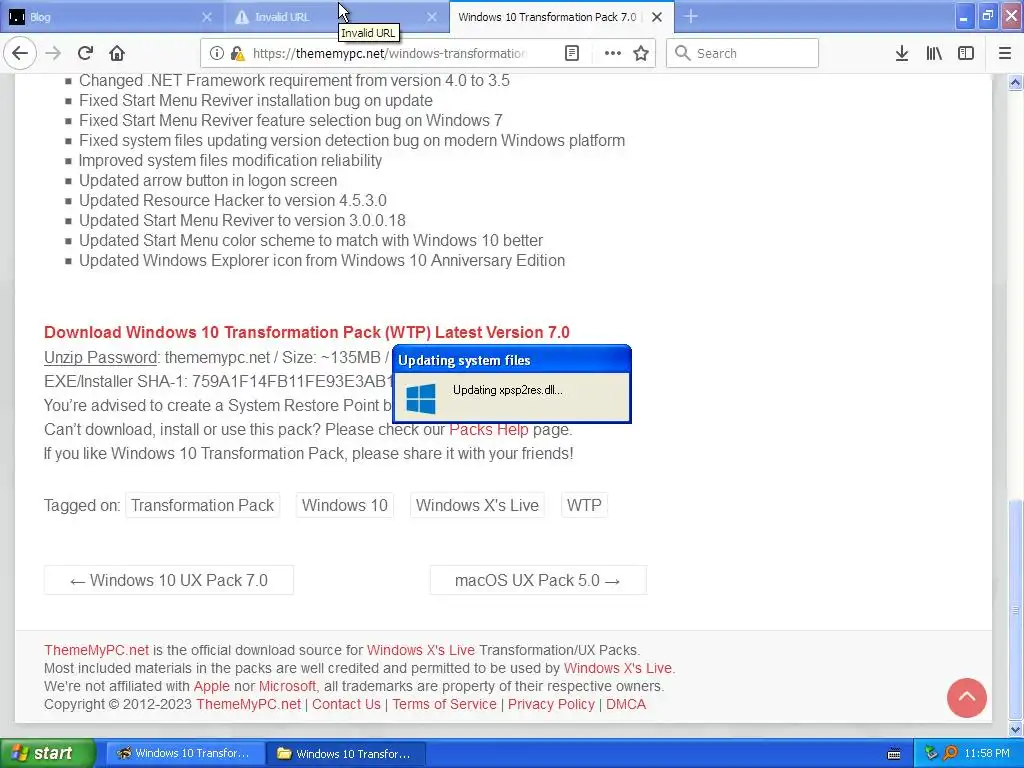Open the Transformation Pack tag
Screen dimensions: 1024x768
[202, 505]
